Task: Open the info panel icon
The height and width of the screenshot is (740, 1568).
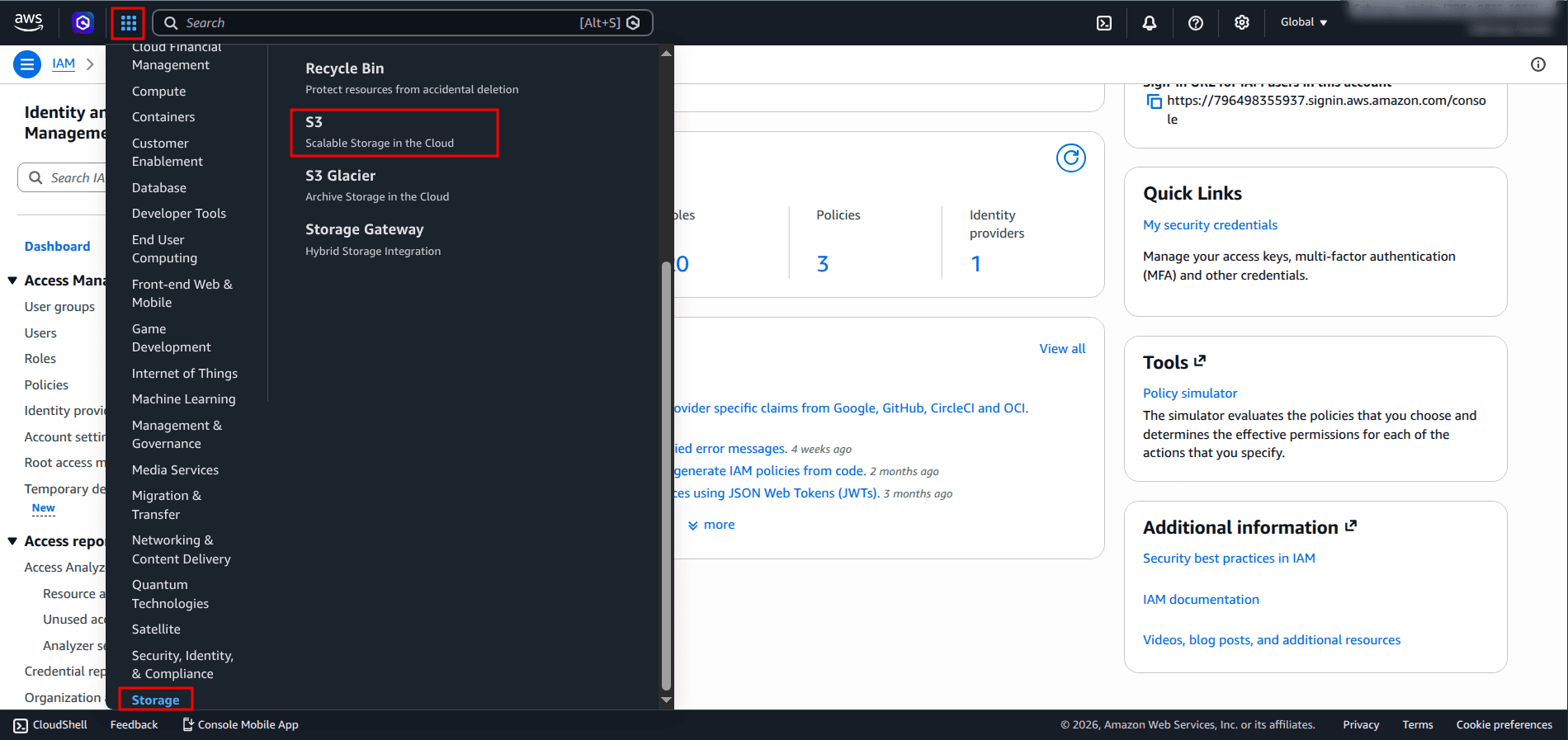Action: point(1538,64)
